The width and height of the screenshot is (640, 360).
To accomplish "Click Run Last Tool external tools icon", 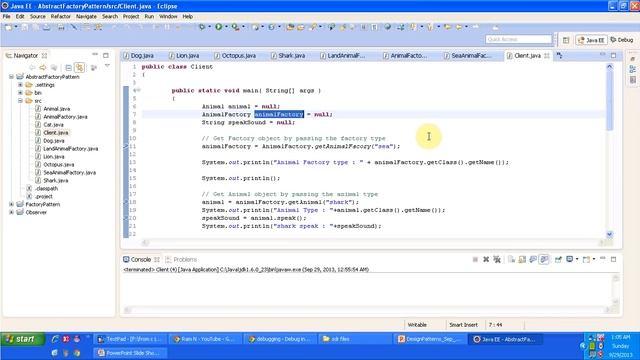I will coord(235,27).
